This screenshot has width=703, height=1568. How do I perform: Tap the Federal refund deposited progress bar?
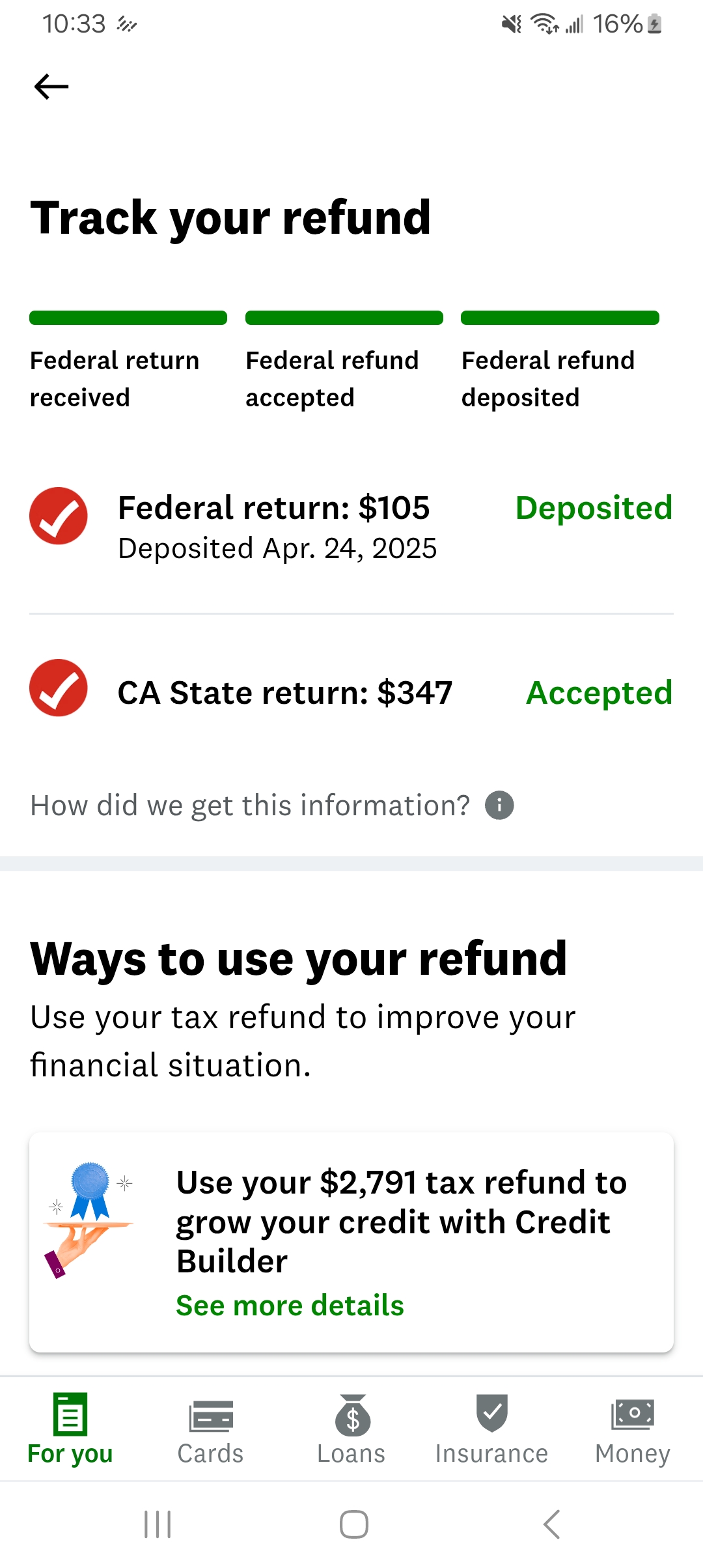[560, 317]
